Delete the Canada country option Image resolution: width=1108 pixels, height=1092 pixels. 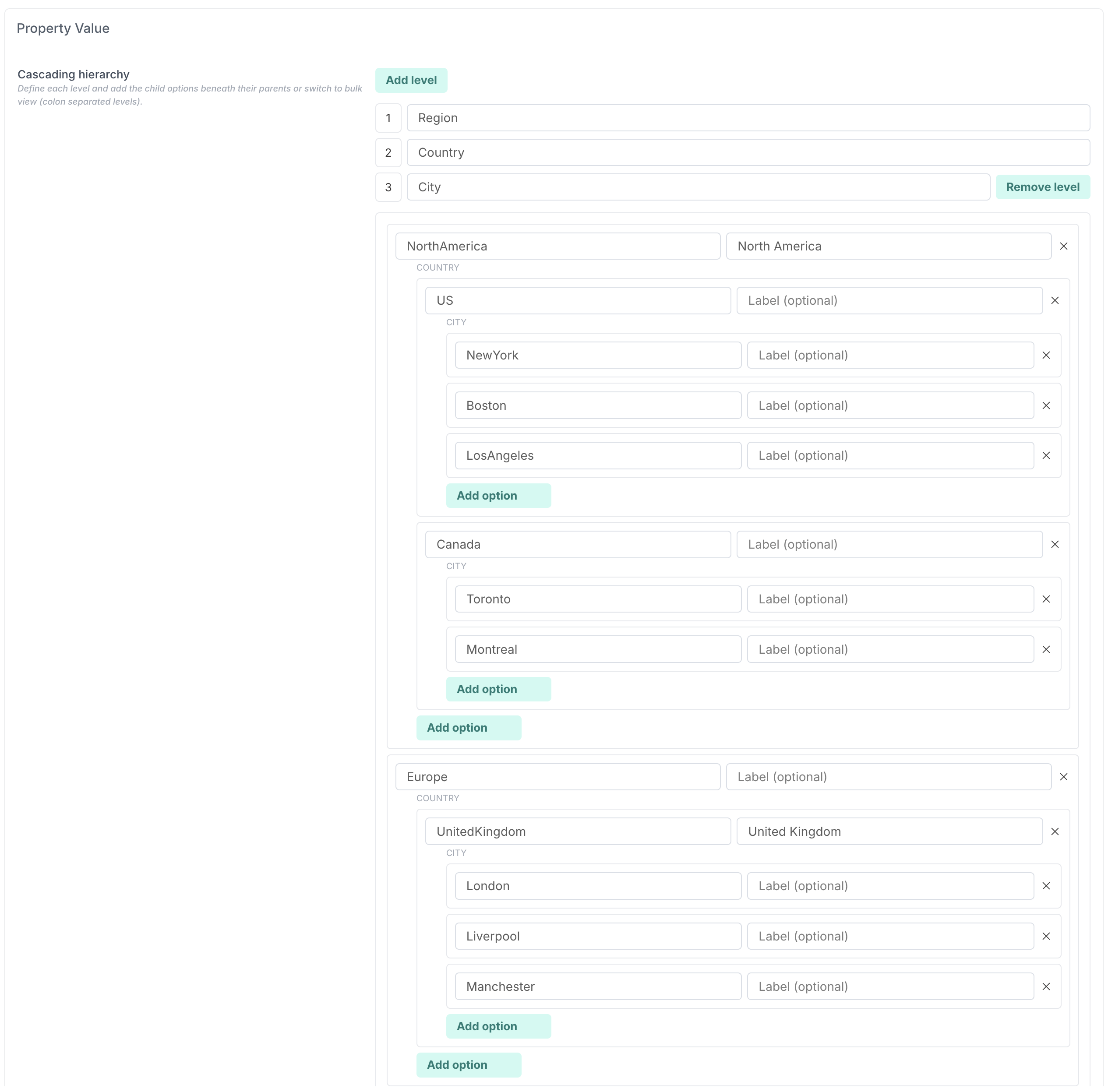[x=1054, y=545]
